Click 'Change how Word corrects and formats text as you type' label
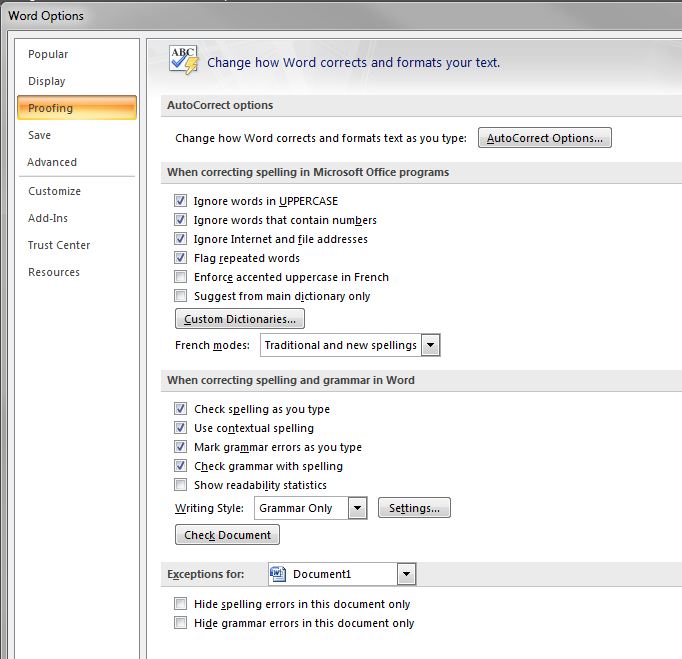Screen dimensions: 682x659 tap(321, 138)
